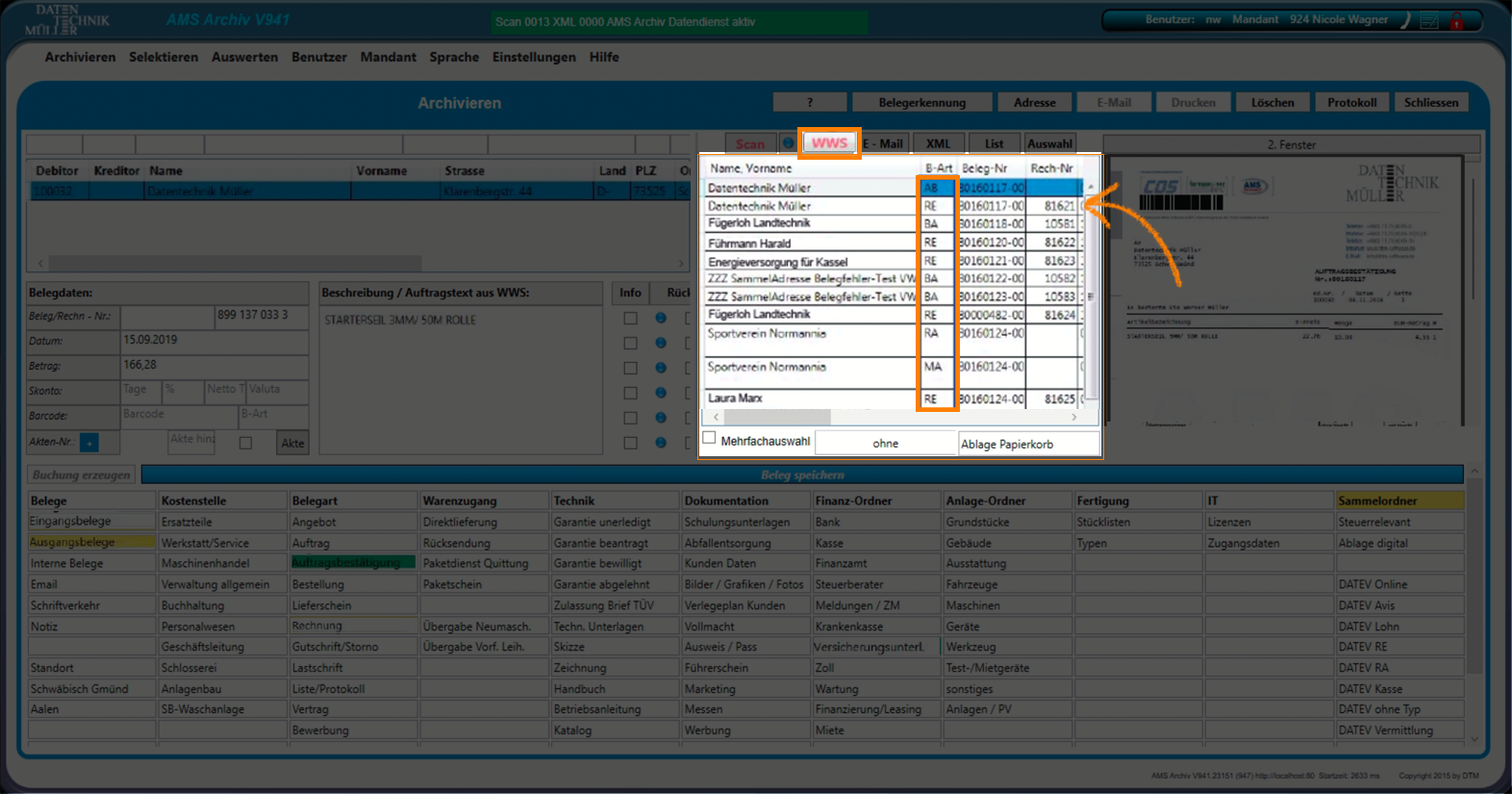Click the phone handset icon
This screenshot has height=794, width=1512.
[1405, 20]
